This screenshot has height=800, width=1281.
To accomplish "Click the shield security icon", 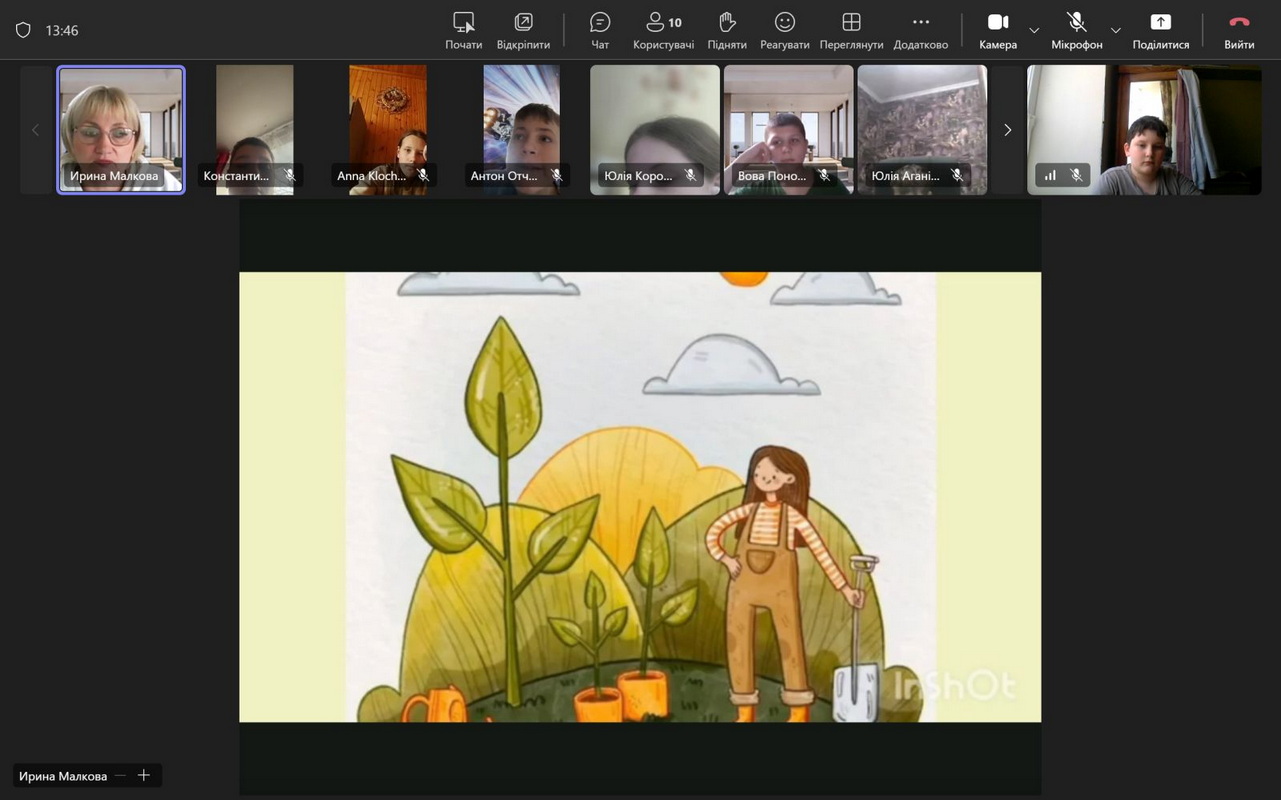I will [x=23, y=30].
